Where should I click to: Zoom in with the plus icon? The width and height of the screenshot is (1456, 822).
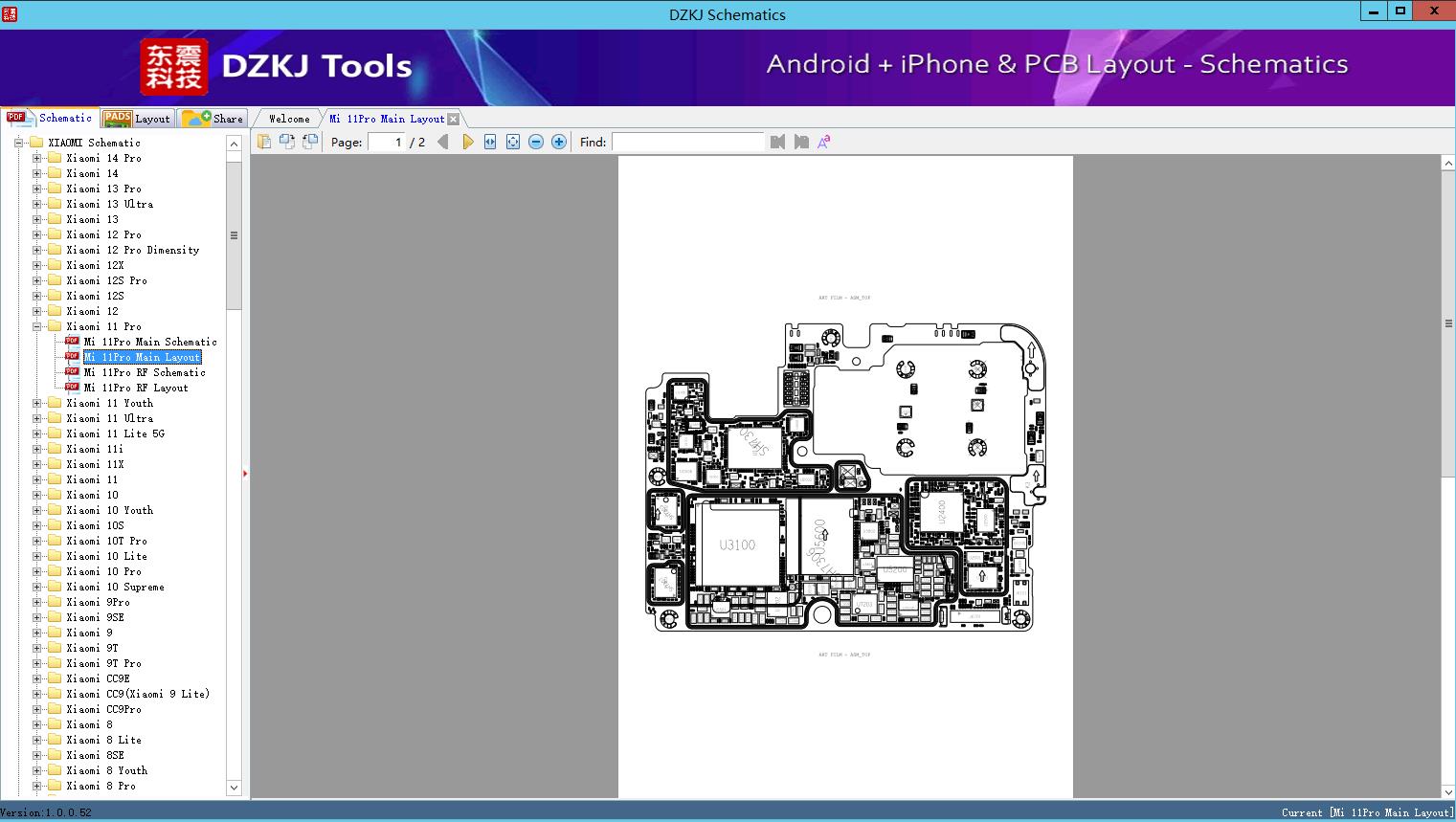point(559,142)
